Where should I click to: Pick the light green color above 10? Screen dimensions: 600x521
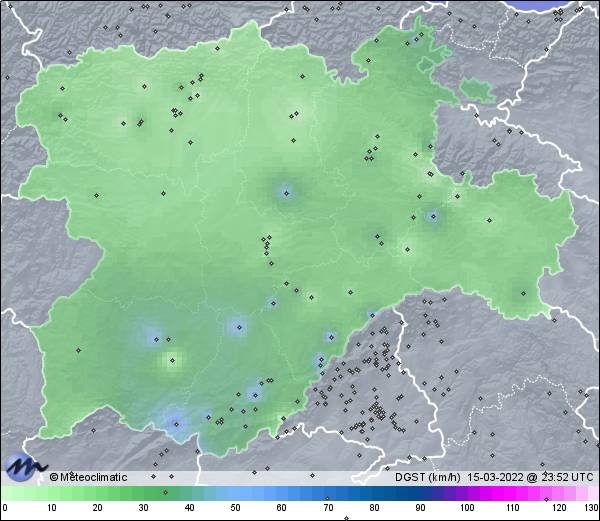[x=52, y=493]
